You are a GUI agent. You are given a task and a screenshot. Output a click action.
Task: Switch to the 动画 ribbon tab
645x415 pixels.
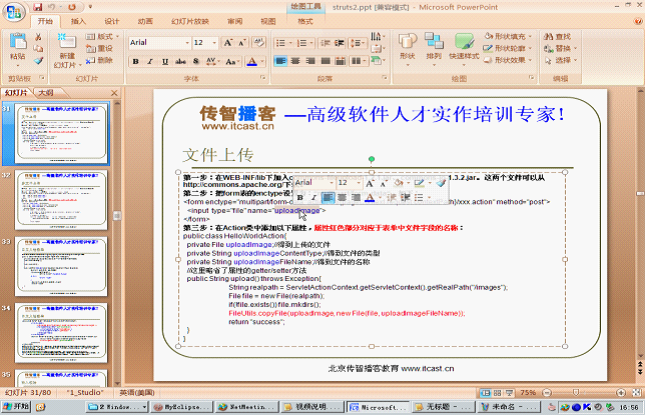pos(145,21)
